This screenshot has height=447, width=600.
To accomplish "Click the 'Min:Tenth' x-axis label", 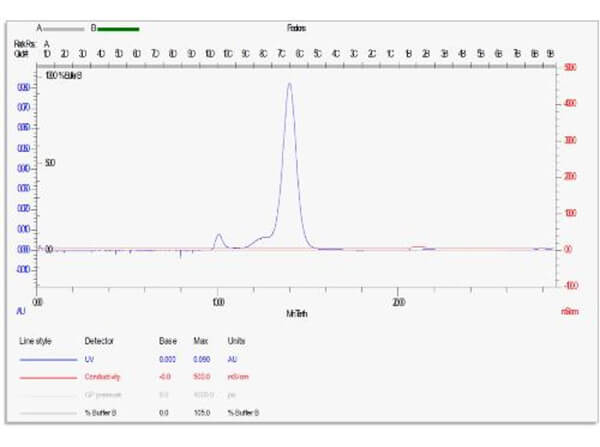I will pyautogui.click(x=297, y=314).
